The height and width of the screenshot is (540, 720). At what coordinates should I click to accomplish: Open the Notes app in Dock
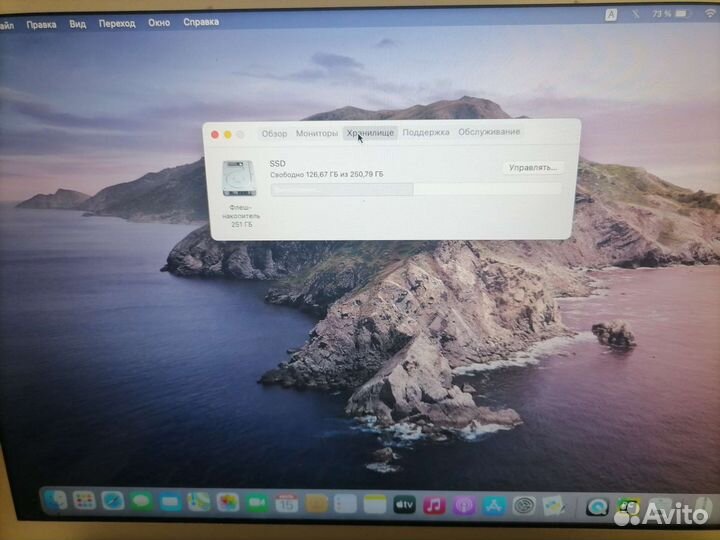pyautogui.click(x=375, y=504)
